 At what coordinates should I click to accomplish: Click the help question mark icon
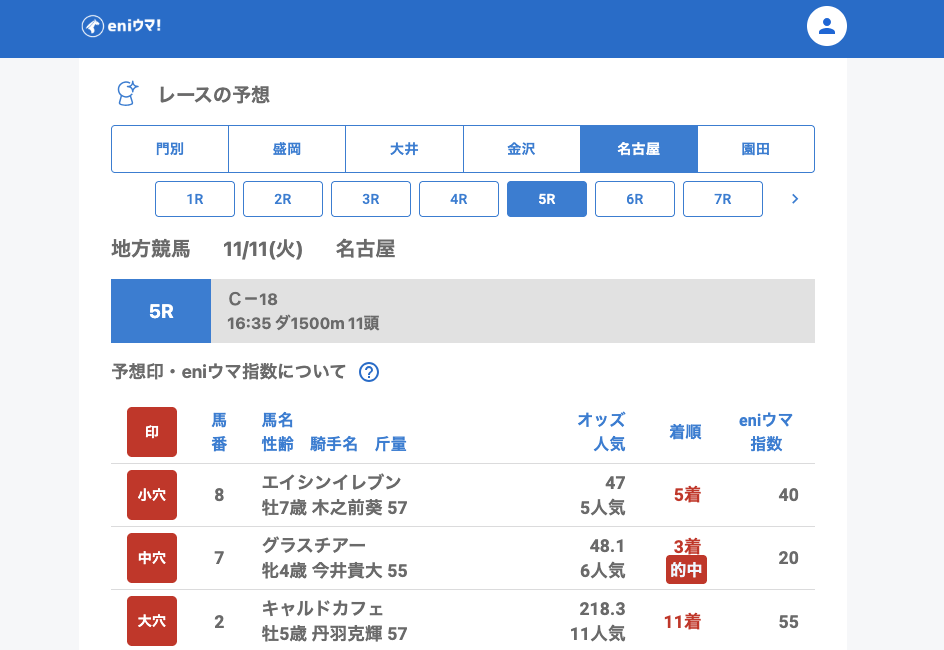click(x=369, y=372)
